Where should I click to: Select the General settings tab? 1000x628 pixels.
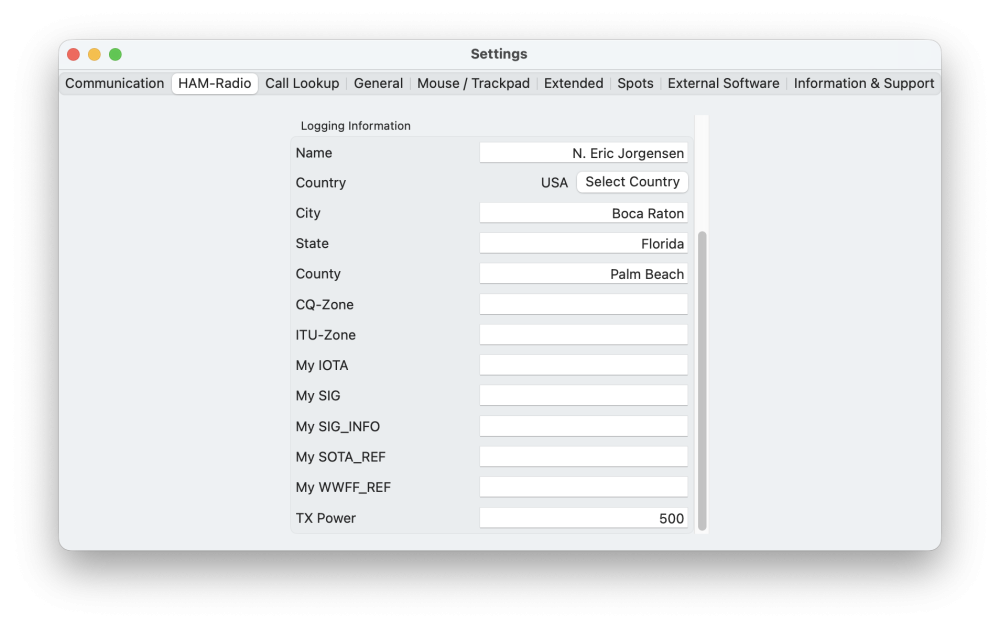point(378,83)
